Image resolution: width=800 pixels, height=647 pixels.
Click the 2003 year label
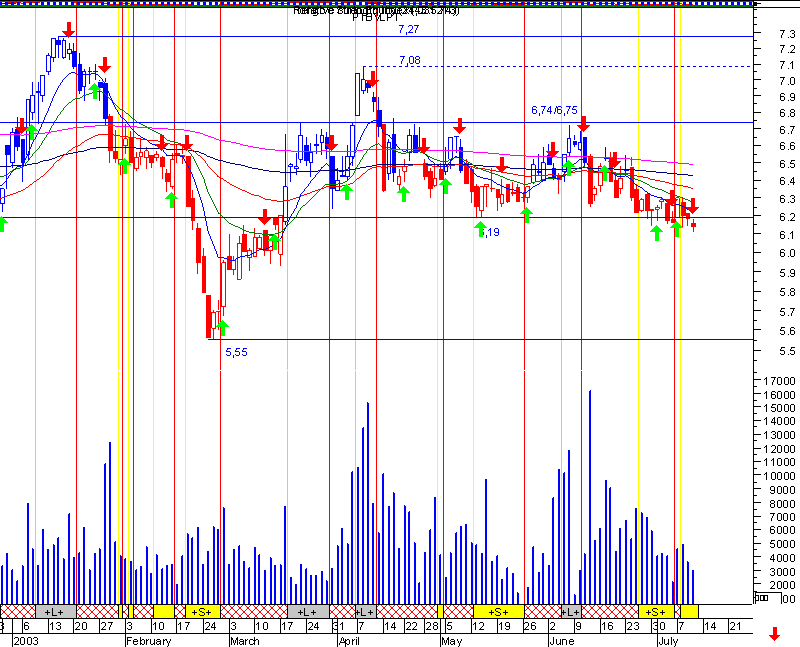[x=26, y=641]
